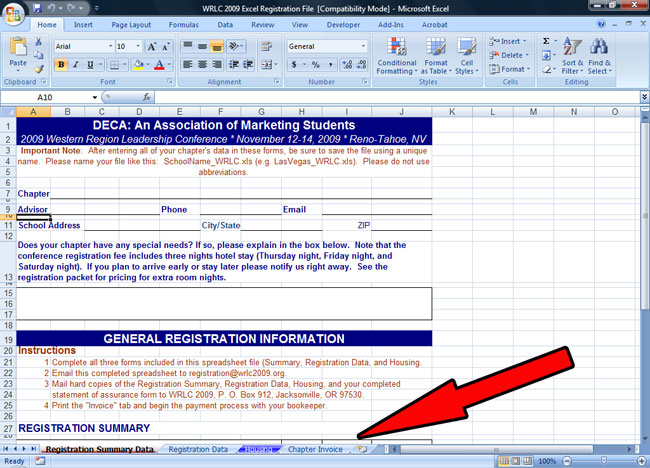Select all cells corner button

coord(8,112)
